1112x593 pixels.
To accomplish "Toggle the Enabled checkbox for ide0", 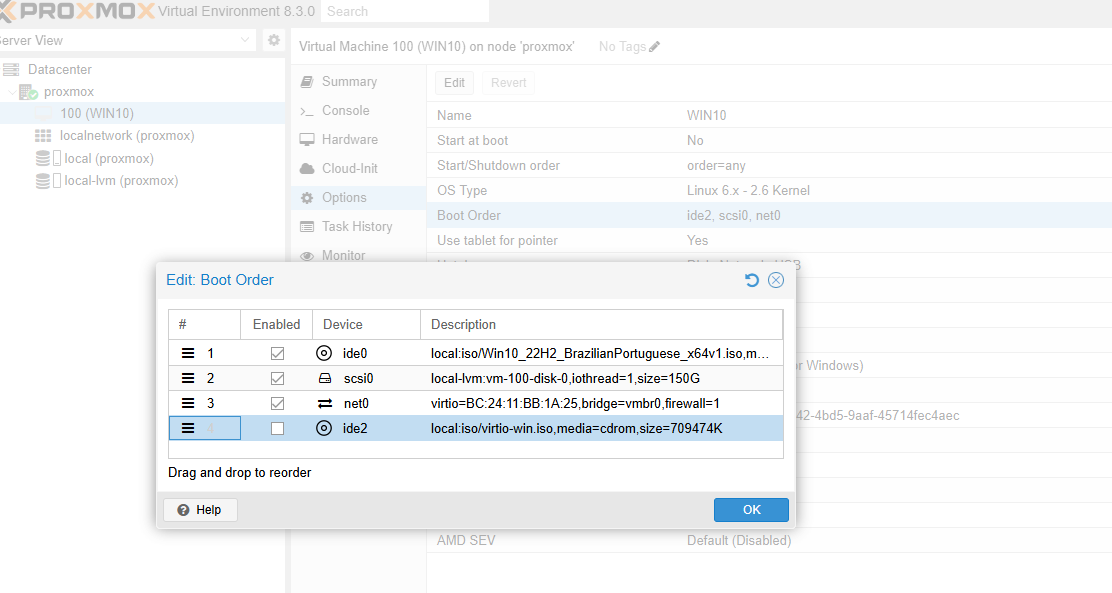I will pos(277,353).
